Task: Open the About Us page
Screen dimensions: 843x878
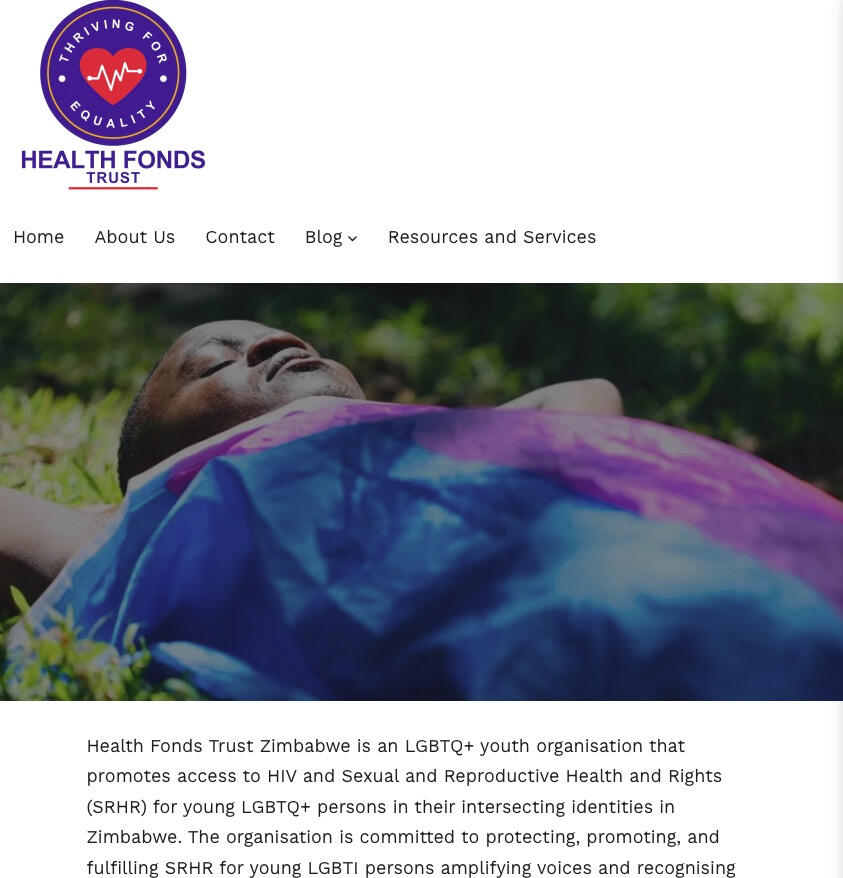Action: point(134,237)
